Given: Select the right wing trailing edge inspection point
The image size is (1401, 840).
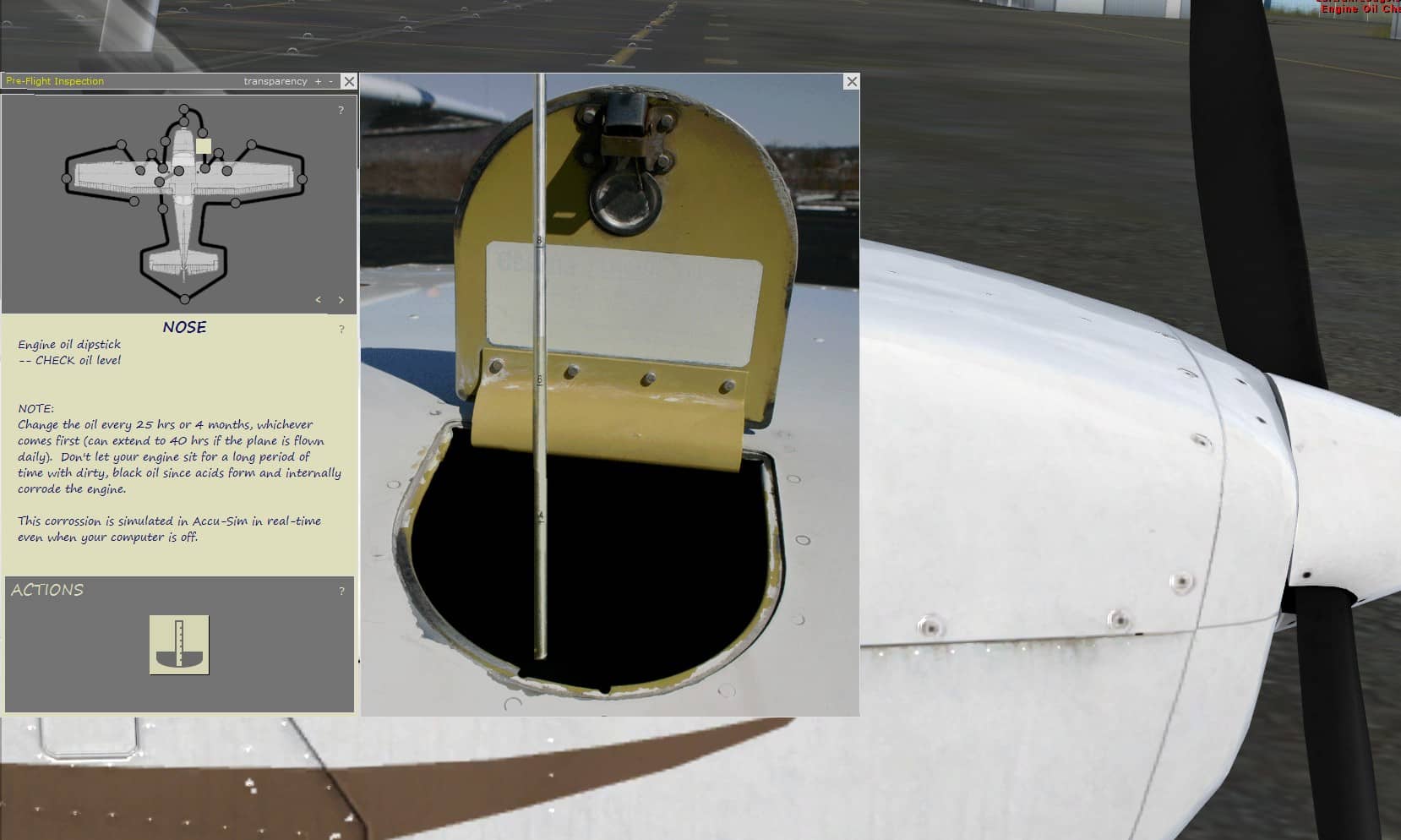Looking at the screenshot, I should click(x=235, y=202).
